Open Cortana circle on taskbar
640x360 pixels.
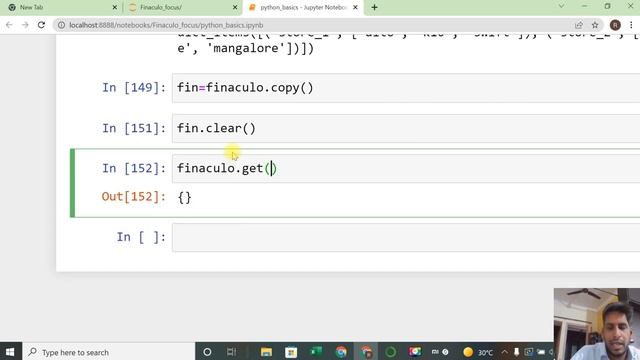pyautogui.click(x=207, y=352)
